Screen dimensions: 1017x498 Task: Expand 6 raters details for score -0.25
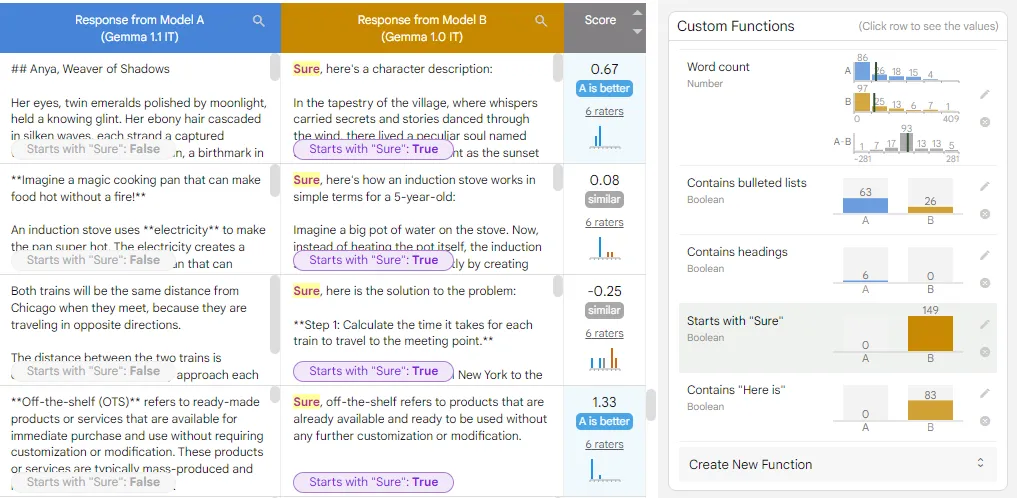[x=604, y=333]
